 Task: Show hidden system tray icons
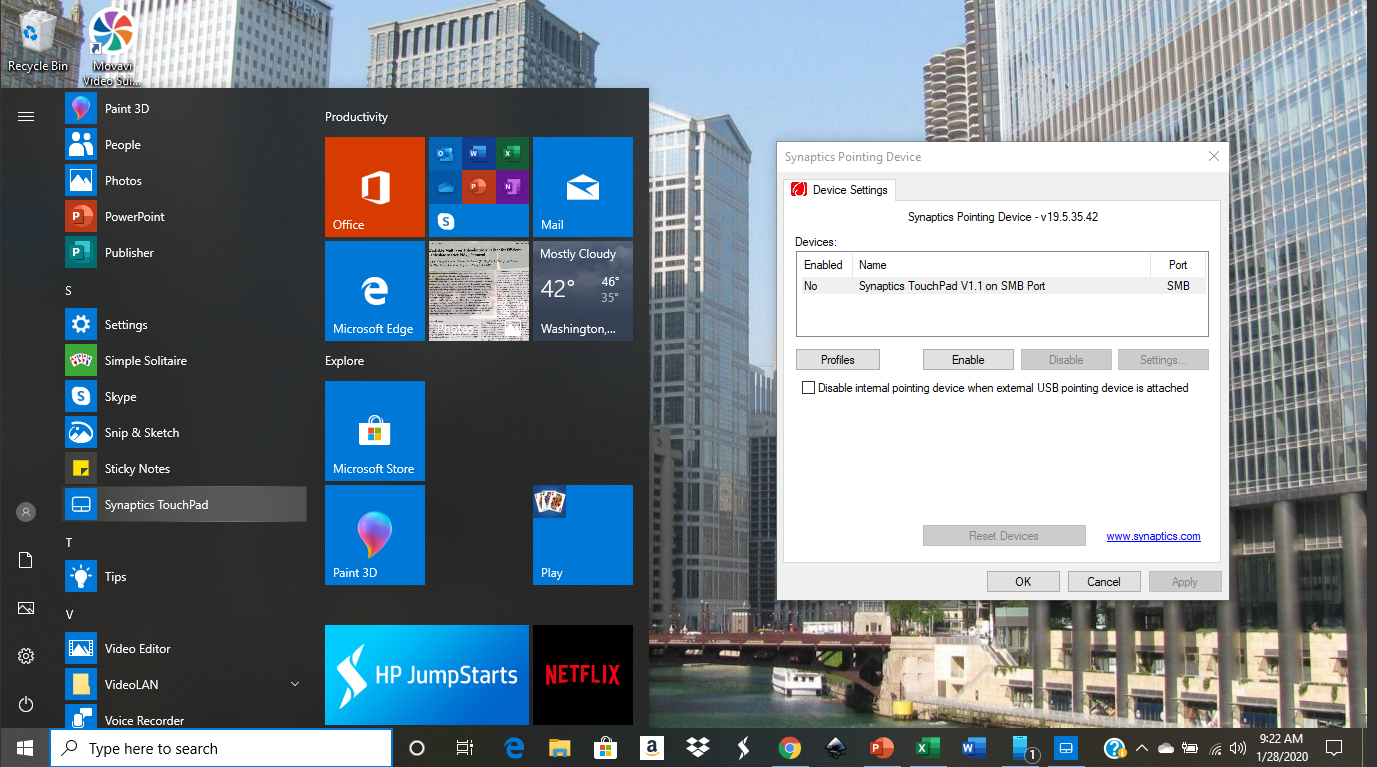click(1141, 748)
